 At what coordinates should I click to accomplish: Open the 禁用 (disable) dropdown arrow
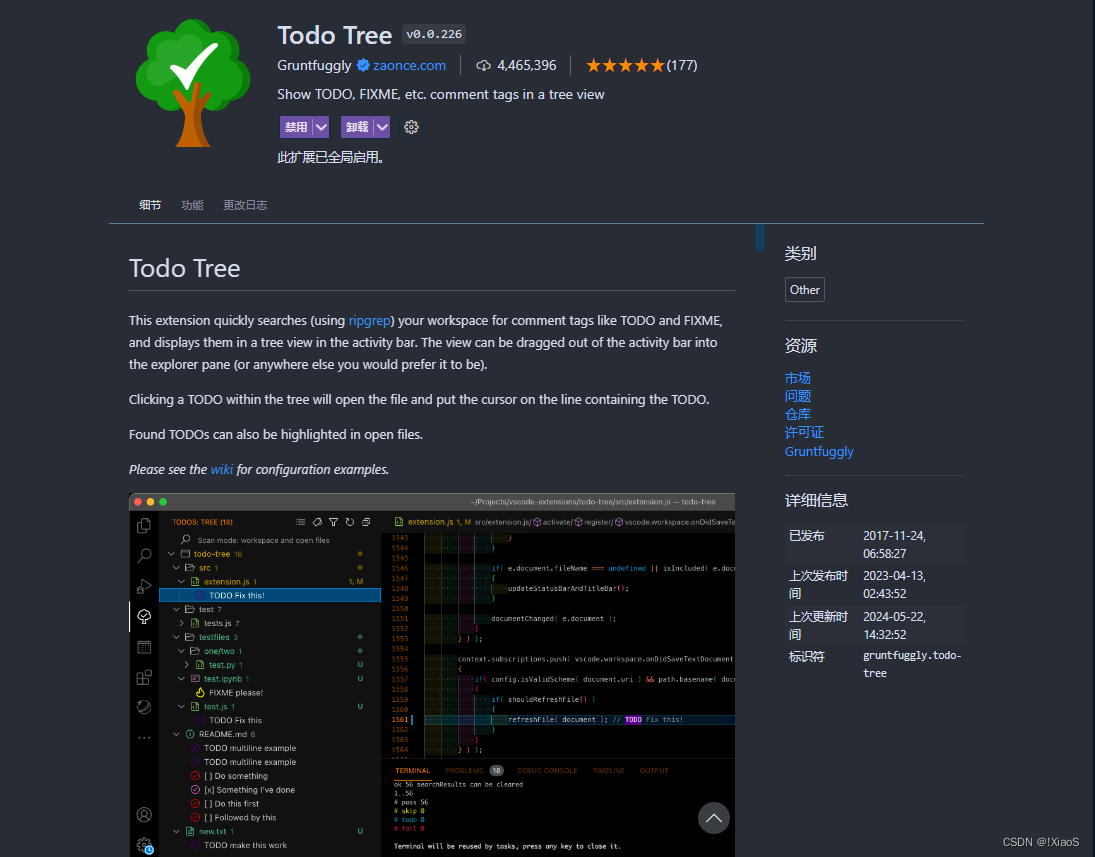pyautogui.click(x=321, y=127)
